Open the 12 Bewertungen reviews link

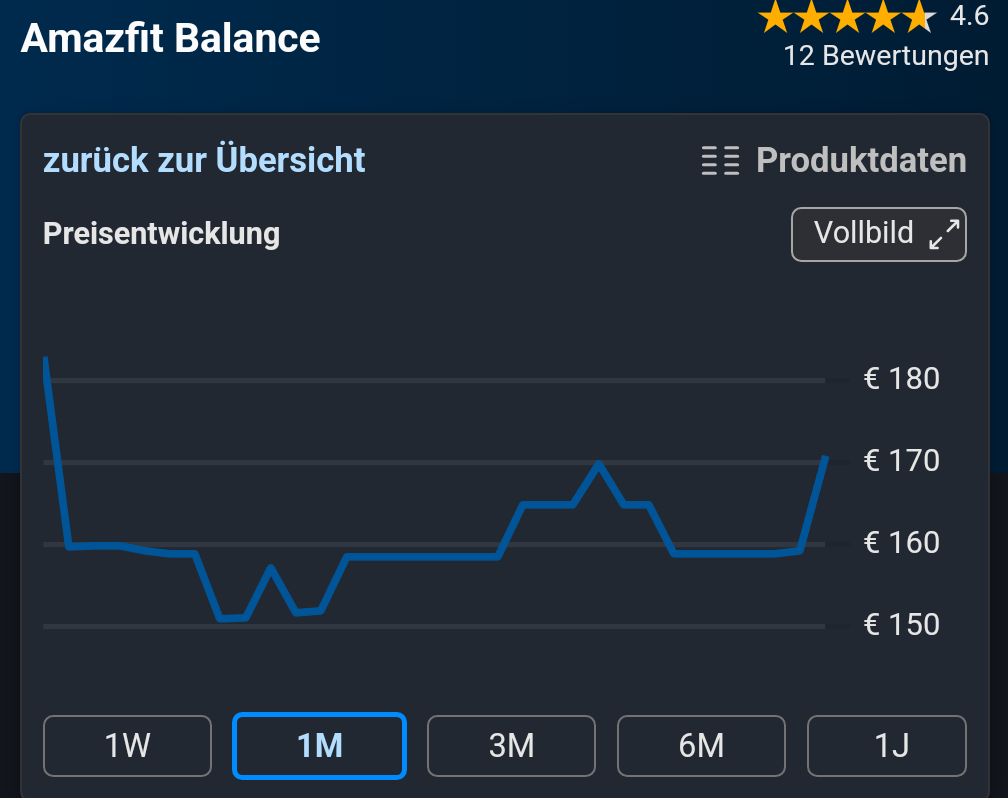886,56
